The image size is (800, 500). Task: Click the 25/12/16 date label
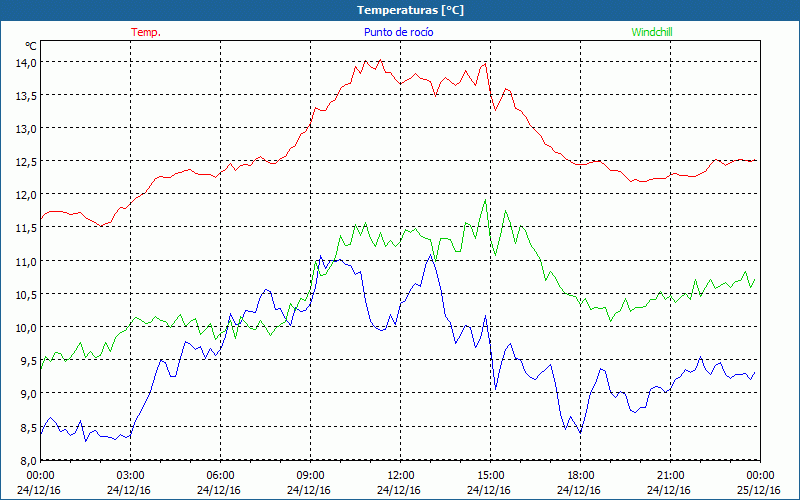[x=759, y=490]
